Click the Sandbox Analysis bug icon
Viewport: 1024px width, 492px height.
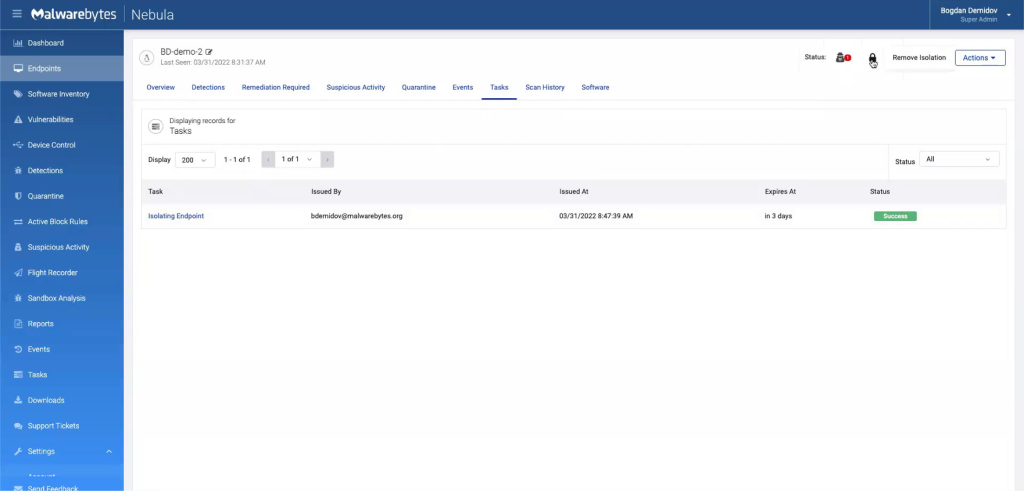tap(18, 298)
